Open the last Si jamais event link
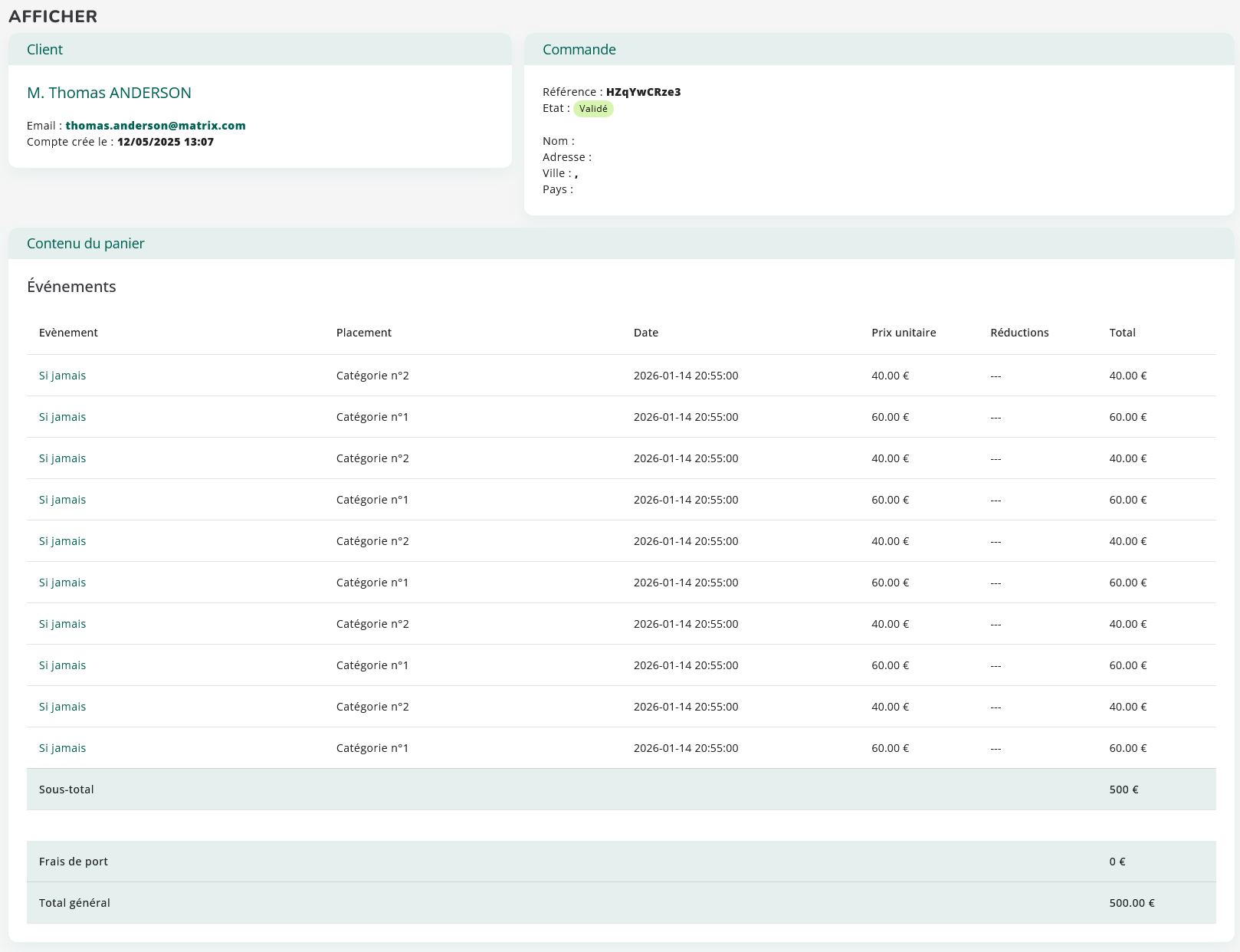The width and height of the screenshot is (1240, 952). point(62,748)
